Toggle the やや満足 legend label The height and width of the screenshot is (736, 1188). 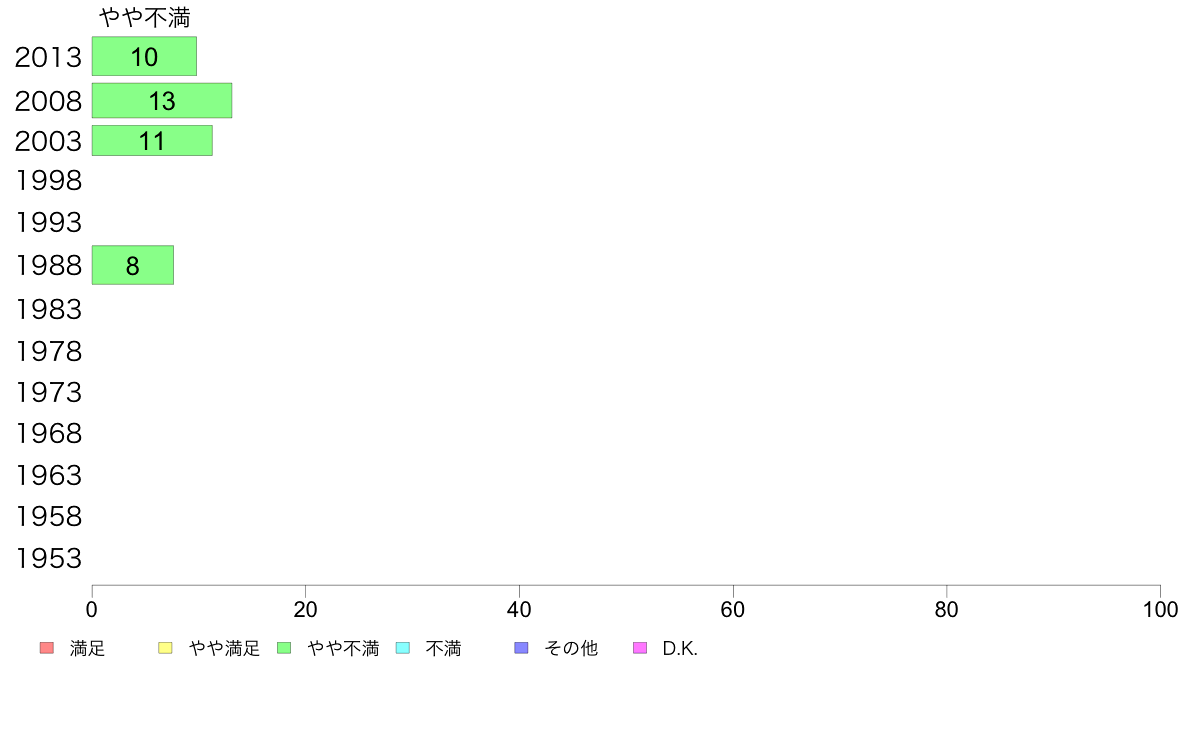pos(224,648)
